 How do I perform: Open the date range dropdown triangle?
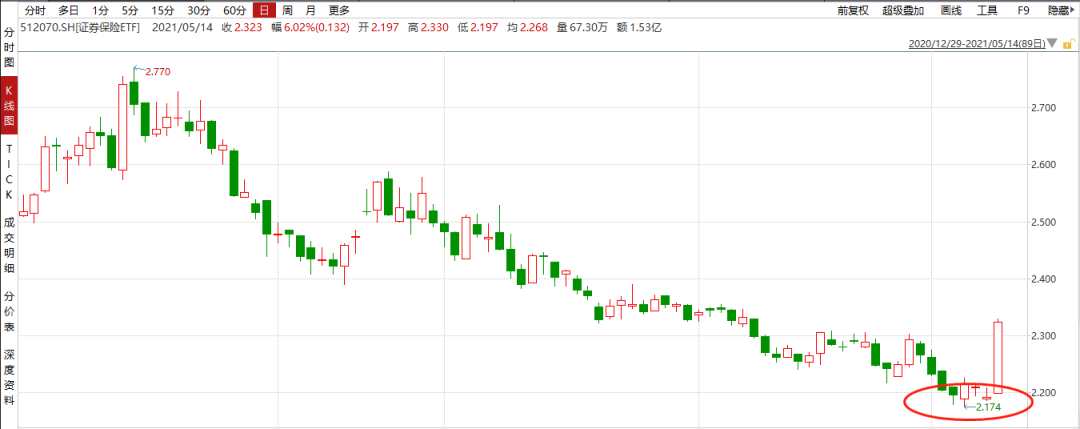click(1052, 43)
